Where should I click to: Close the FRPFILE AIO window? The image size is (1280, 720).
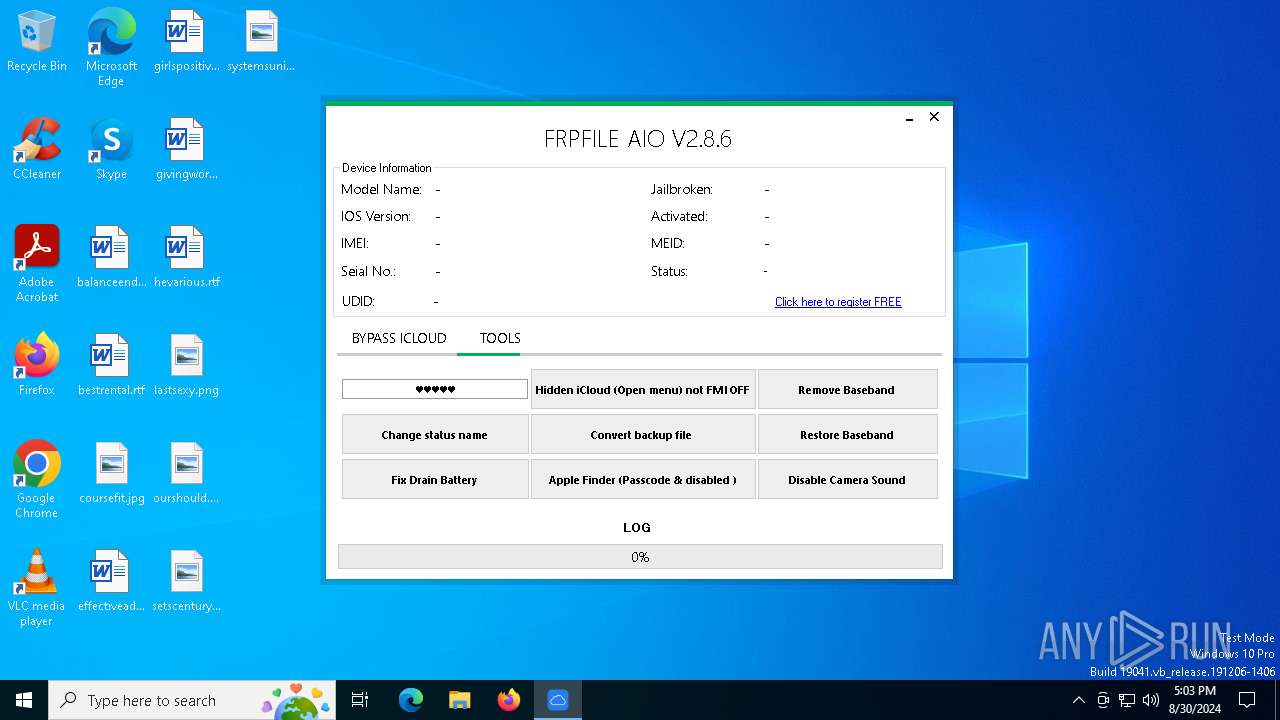(x=934, y=117)
